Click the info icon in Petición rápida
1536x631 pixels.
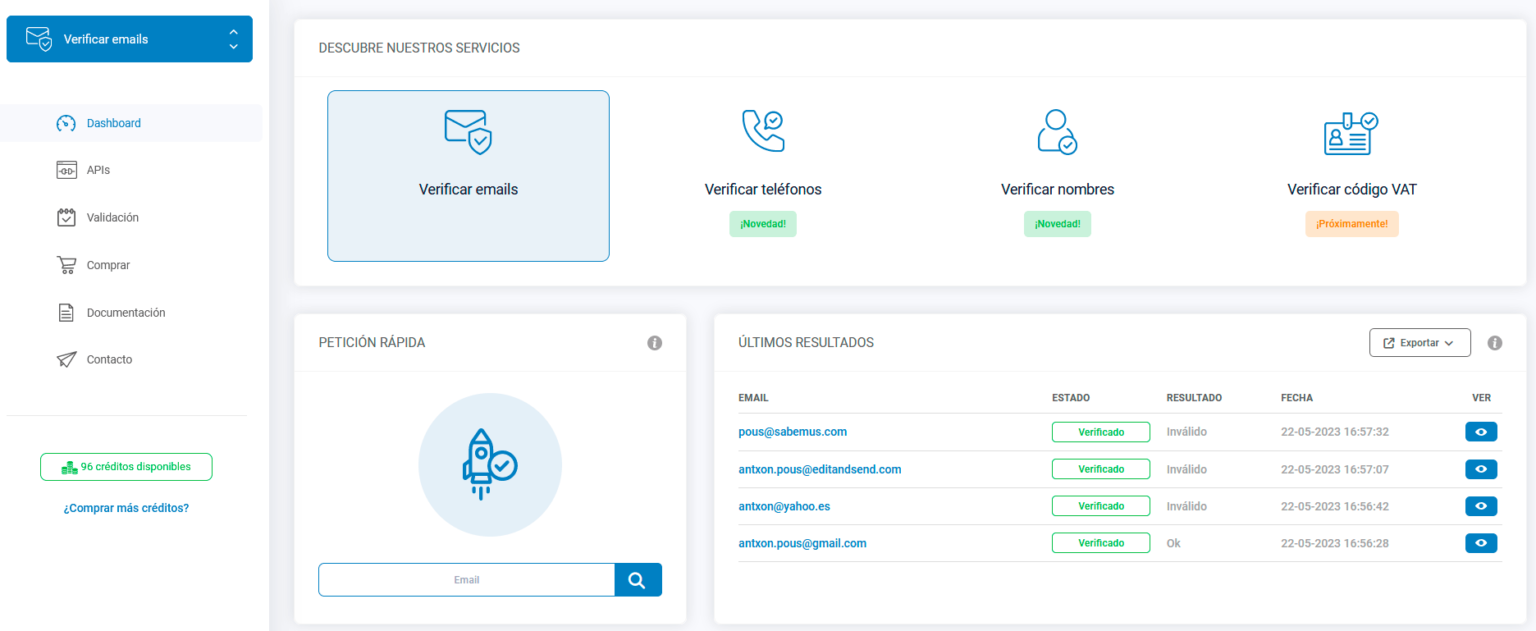(x=655, y=343)
